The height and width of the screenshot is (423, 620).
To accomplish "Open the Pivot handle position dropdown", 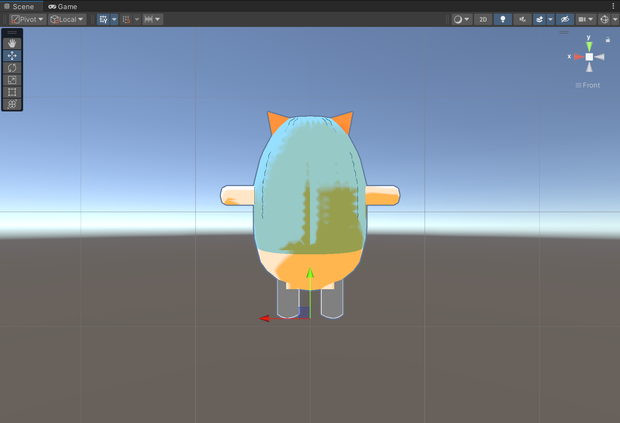I will coord(27,19).
